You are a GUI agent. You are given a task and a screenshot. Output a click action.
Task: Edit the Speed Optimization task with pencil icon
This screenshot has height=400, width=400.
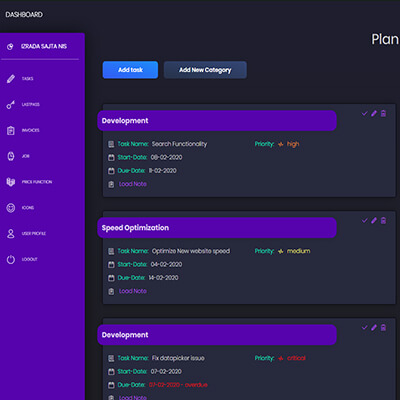374,221
